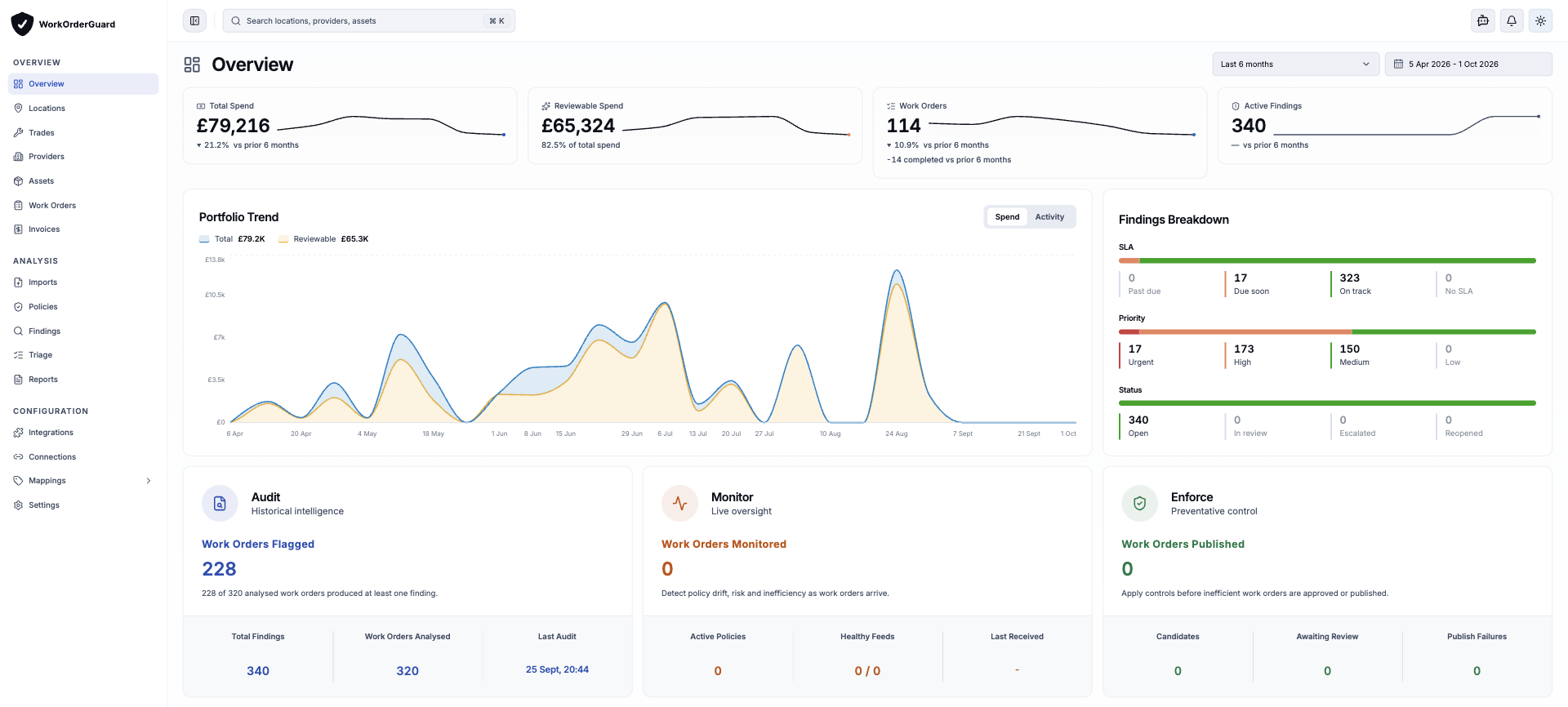Click the Trades hammer icon in sidebar
This screenshot has height=707, width=1568.
[x=18, y=132]
